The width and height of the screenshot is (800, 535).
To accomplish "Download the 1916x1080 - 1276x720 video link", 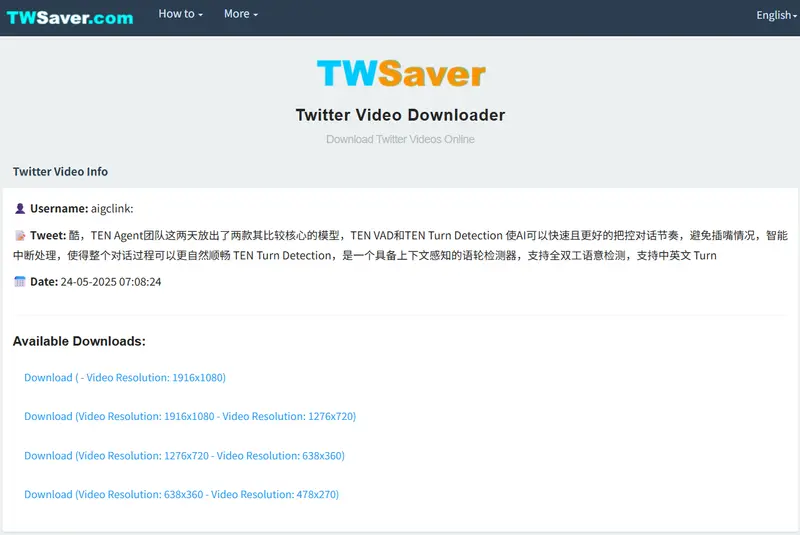I will pos(190,416).
